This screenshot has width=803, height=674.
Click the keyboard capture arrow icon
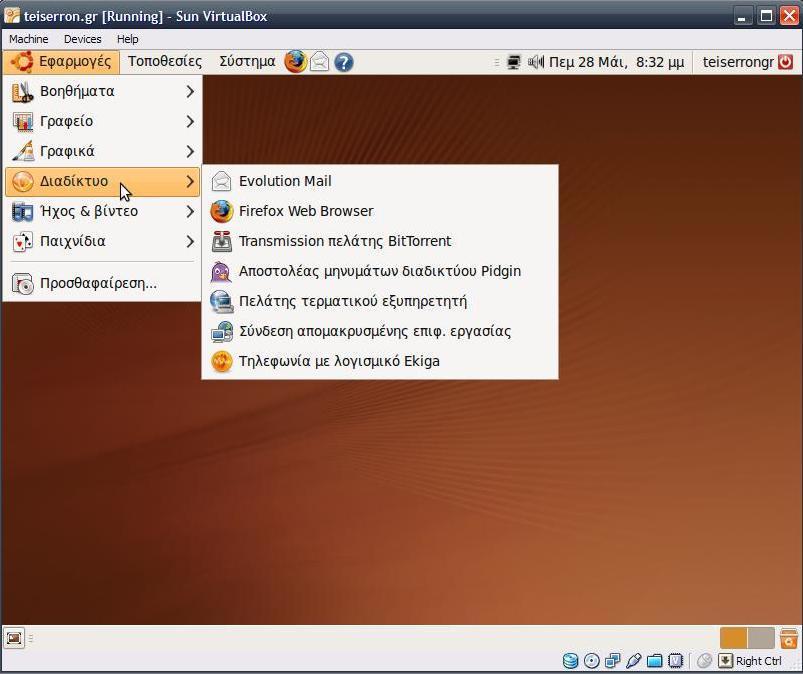725,661
